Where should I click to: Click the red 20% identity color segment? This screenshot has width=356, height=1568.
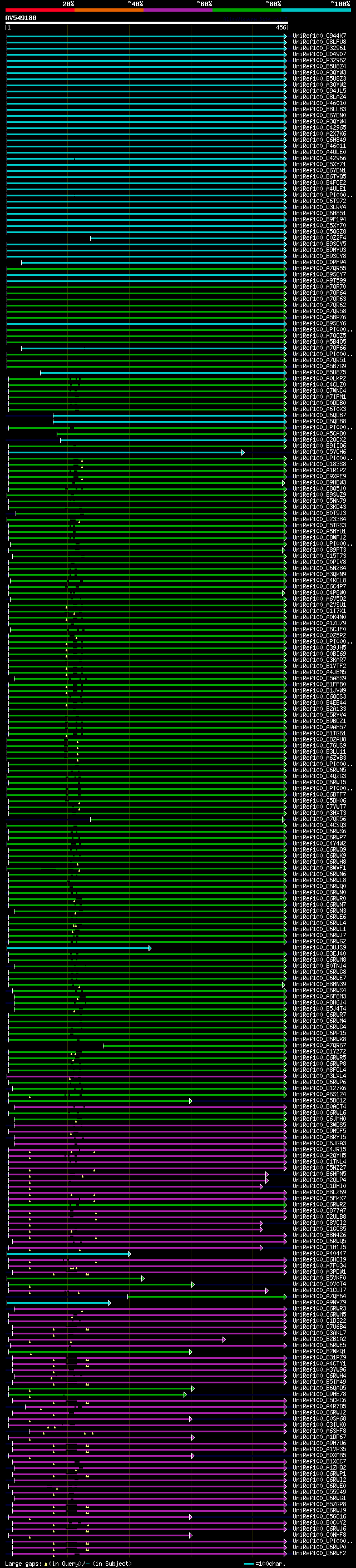[x=39, y=11]
